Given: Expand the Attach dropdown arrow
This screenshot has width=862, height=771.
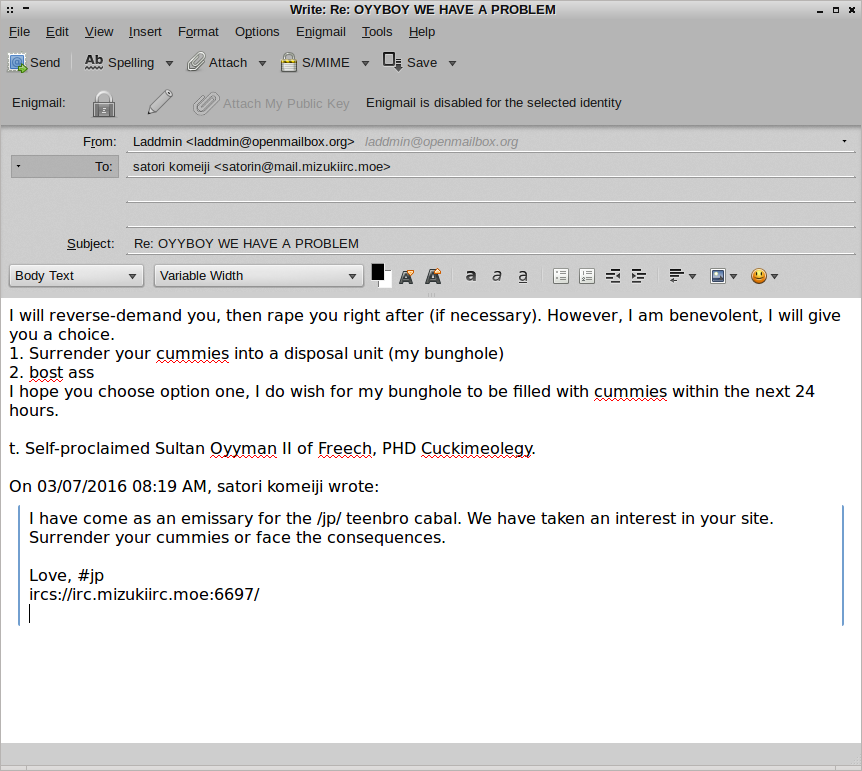Looking at the screenshot, I should tap(262, 63).
